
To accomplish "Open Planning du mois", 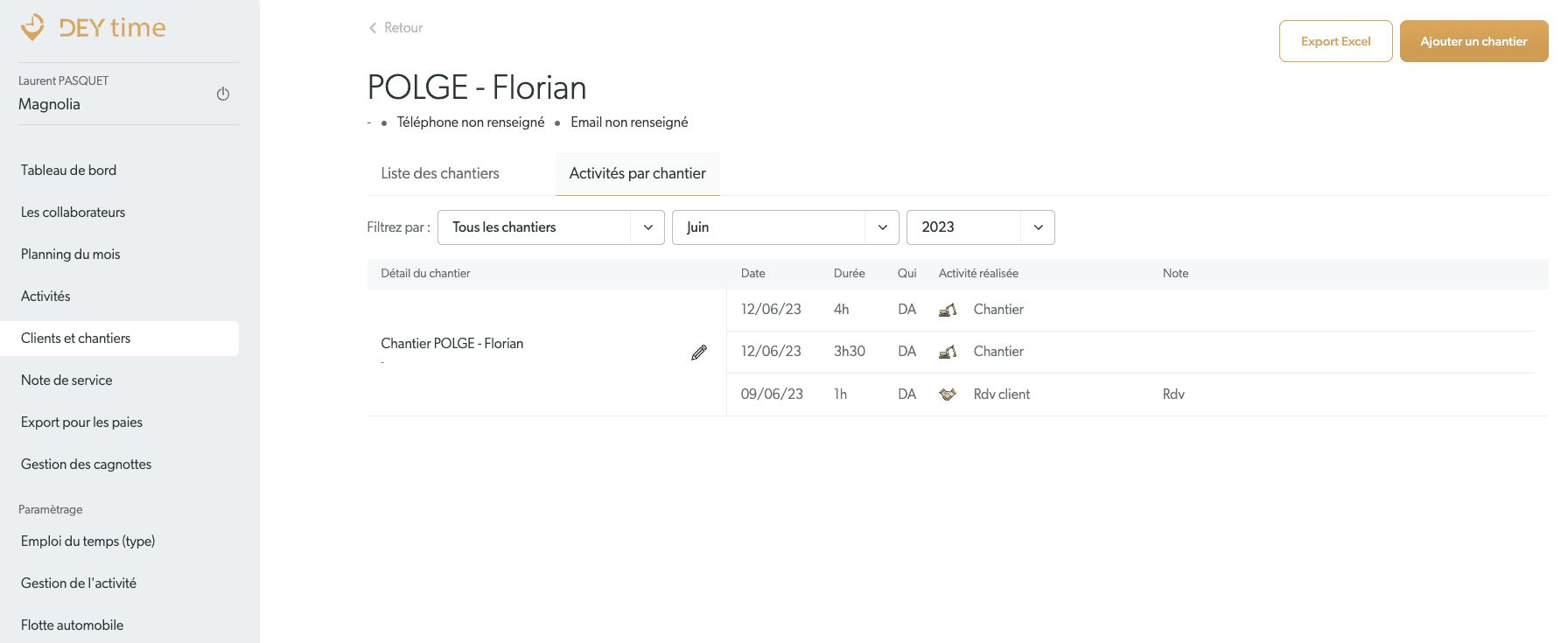I will pyautogui.click(x=70, y=255).
